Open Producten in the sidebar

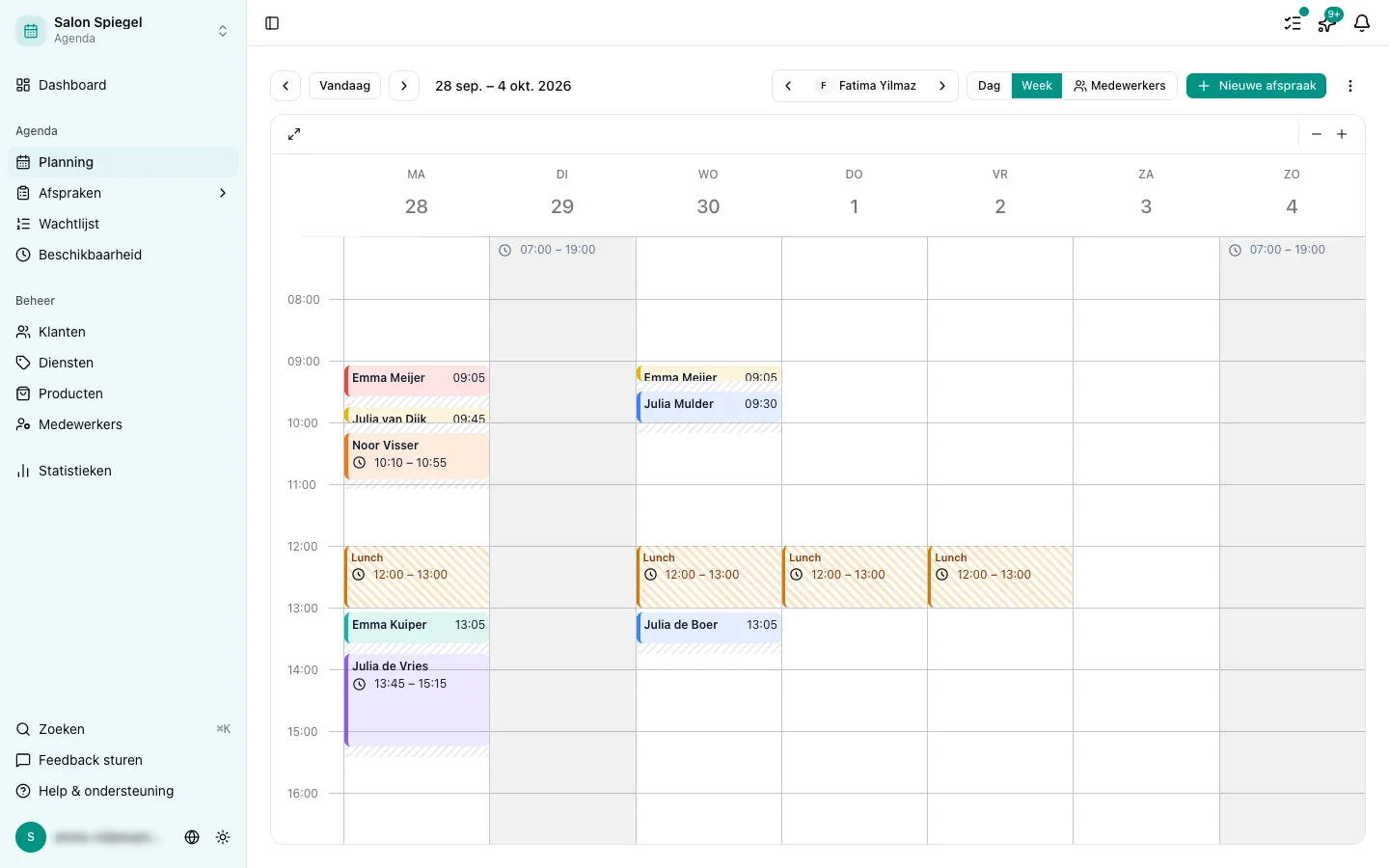(x=123, y=393)
